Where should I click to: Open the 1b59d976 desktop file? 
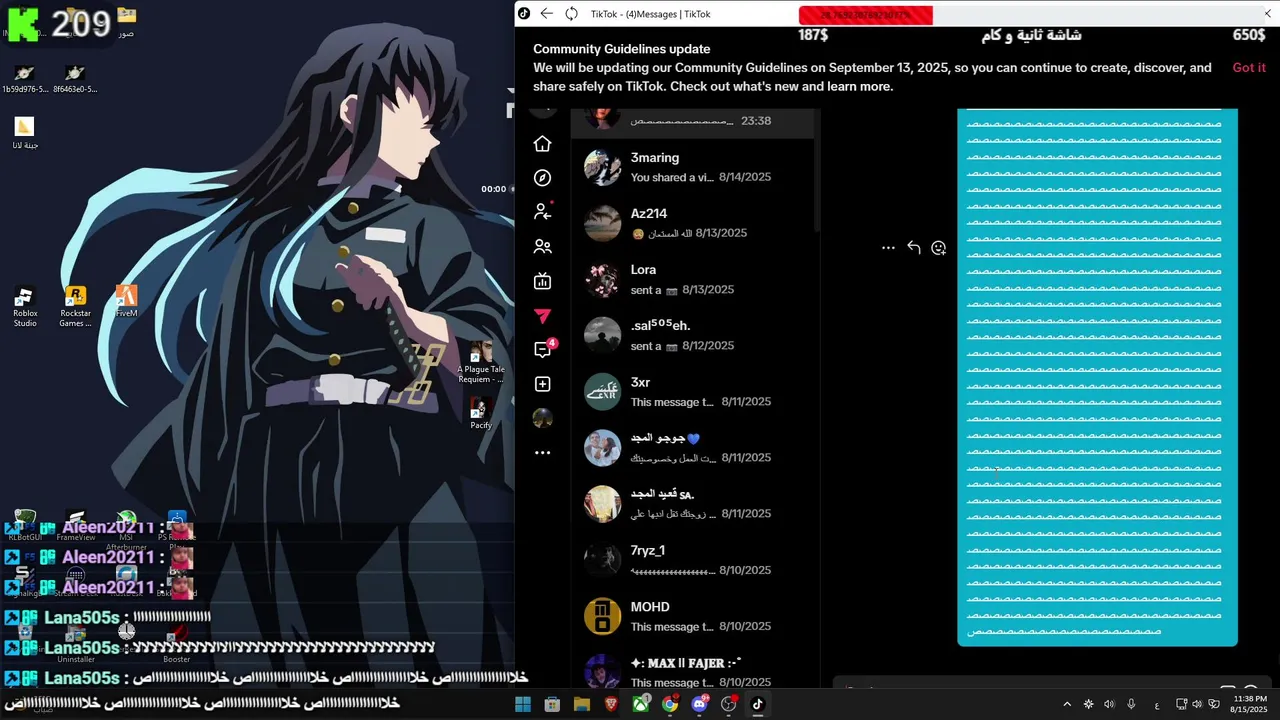(25, 78)
